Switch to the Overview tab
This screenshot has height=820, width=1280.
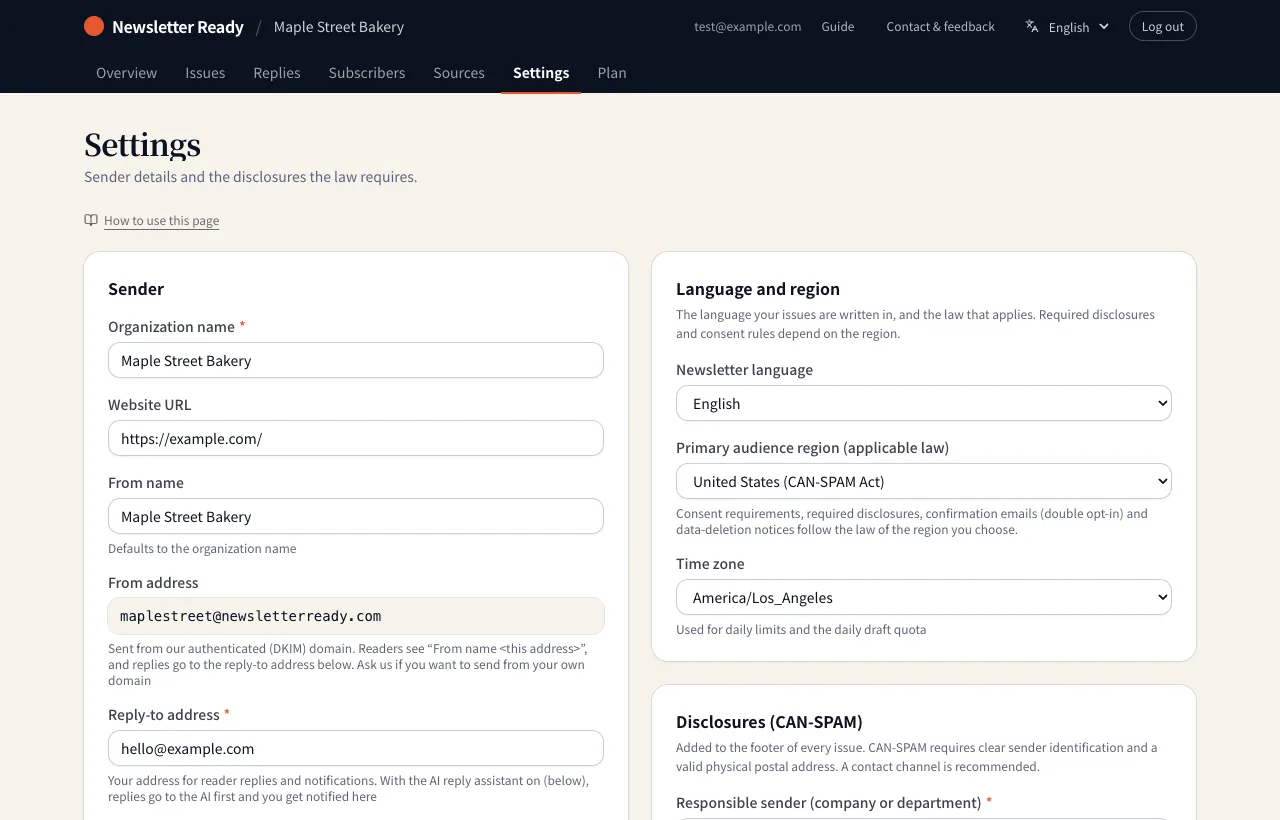coord(126,72)
